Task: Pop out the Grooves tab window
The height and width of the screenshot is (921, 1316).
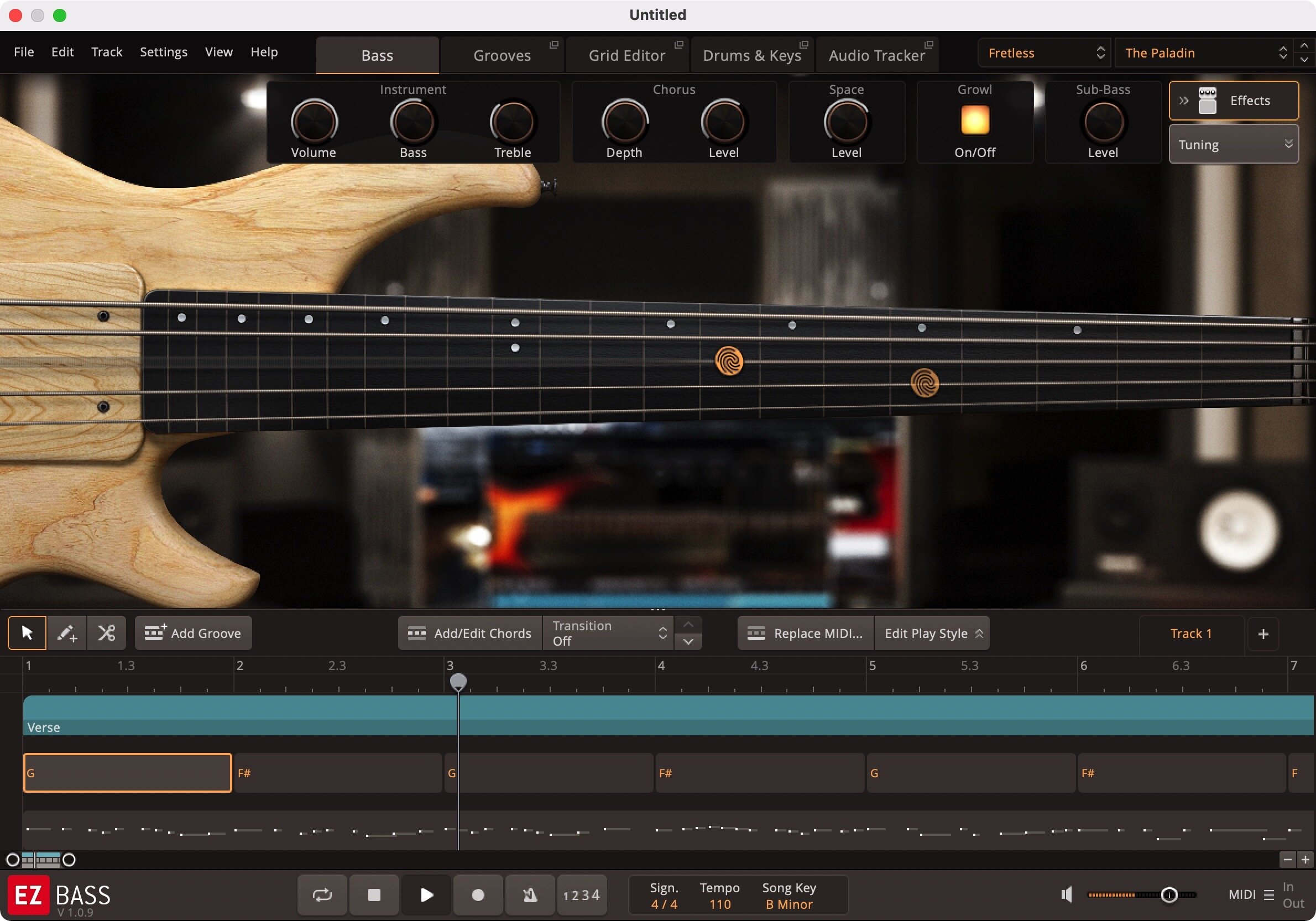Action: click(x=553, y=45)
